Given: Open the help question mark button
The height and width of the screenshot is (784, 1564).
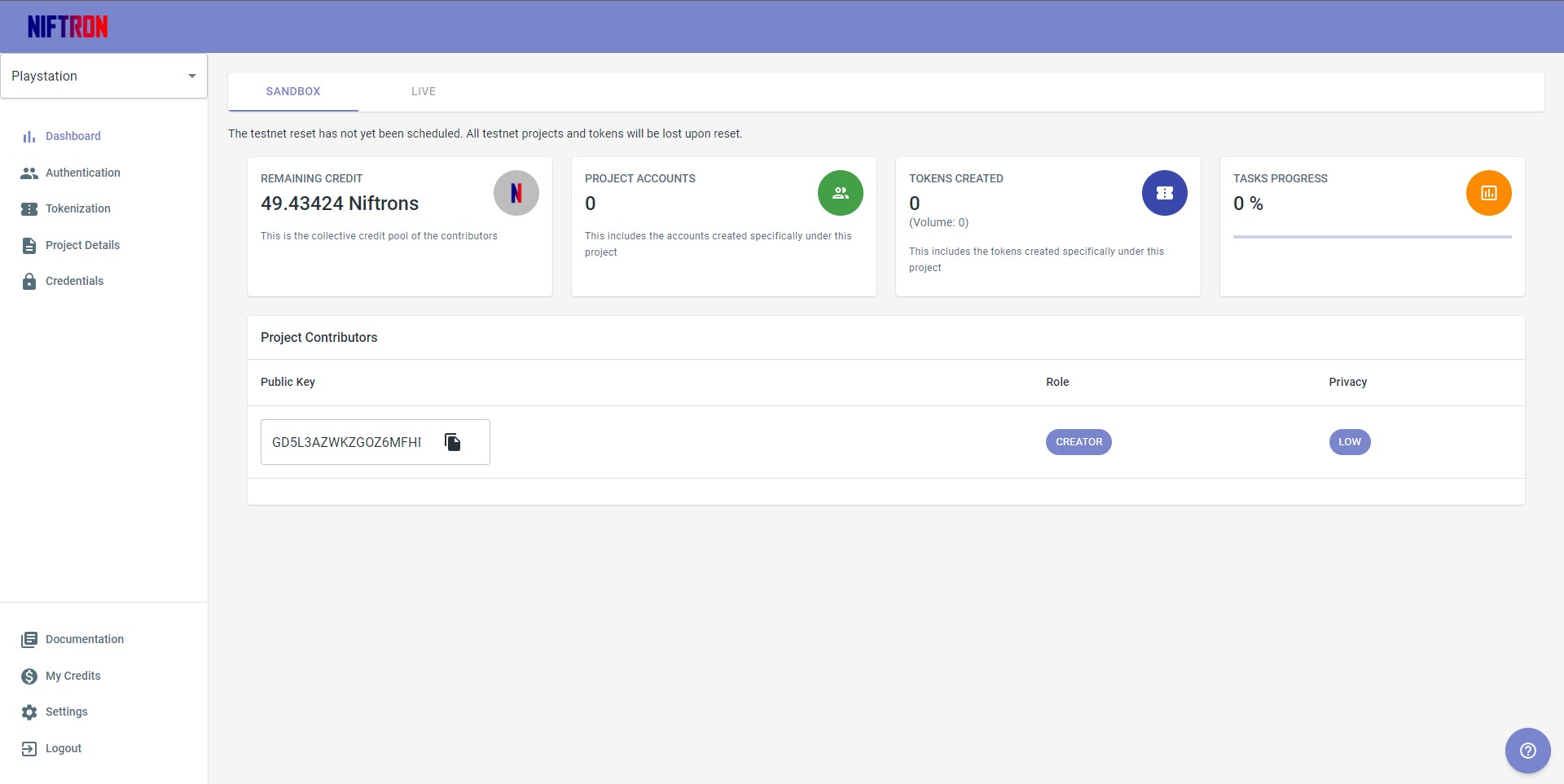Looking at the screenshot, I should 1527,750.
